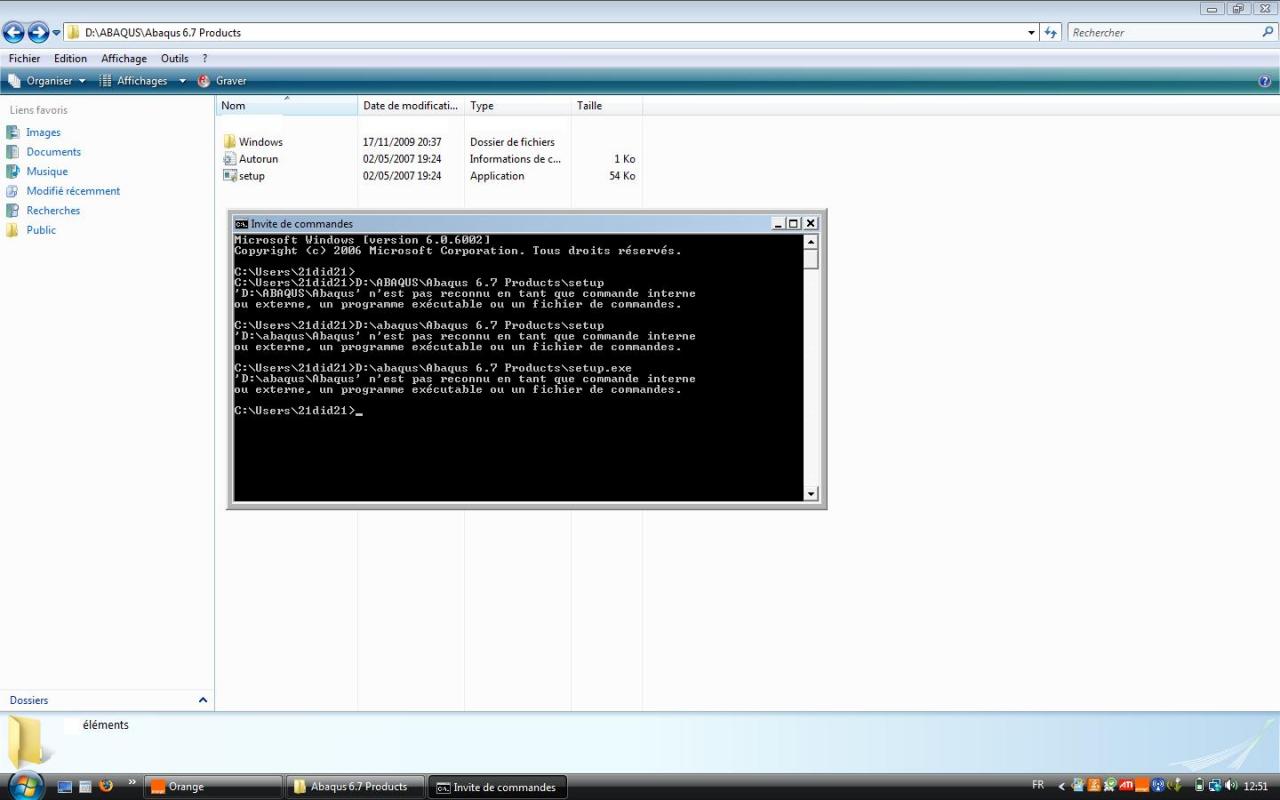Click Show Desktop in Quick Launch
The width and height of the screenshot is (1280, 800).
click(x=65, y=787)
